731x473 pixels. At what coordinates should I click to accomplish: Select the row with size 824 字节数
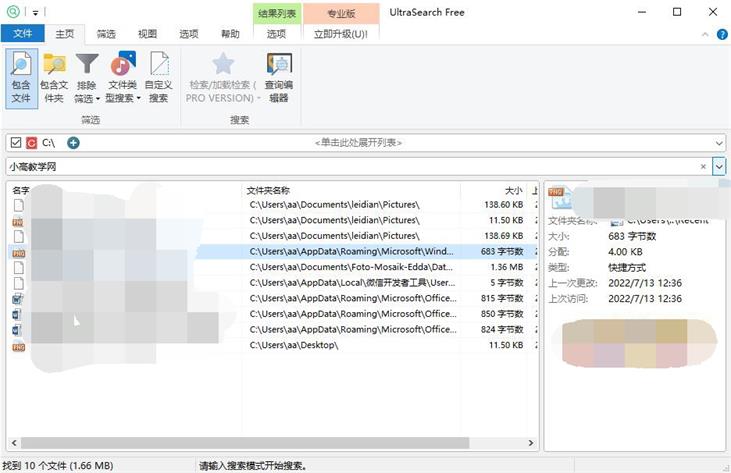point(273,329)
